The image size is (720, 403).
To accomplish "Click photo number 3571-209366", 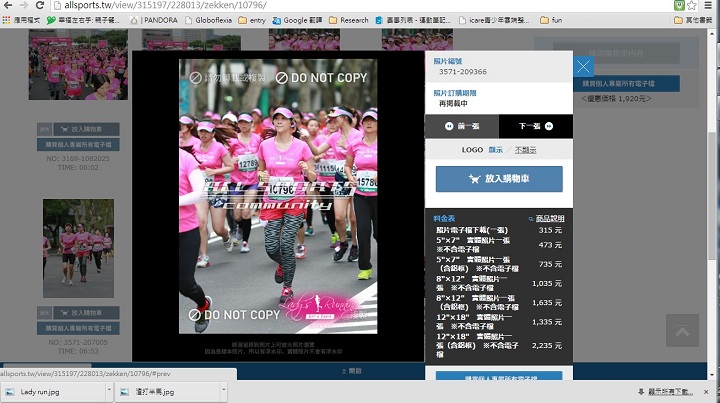I will 462,72.
